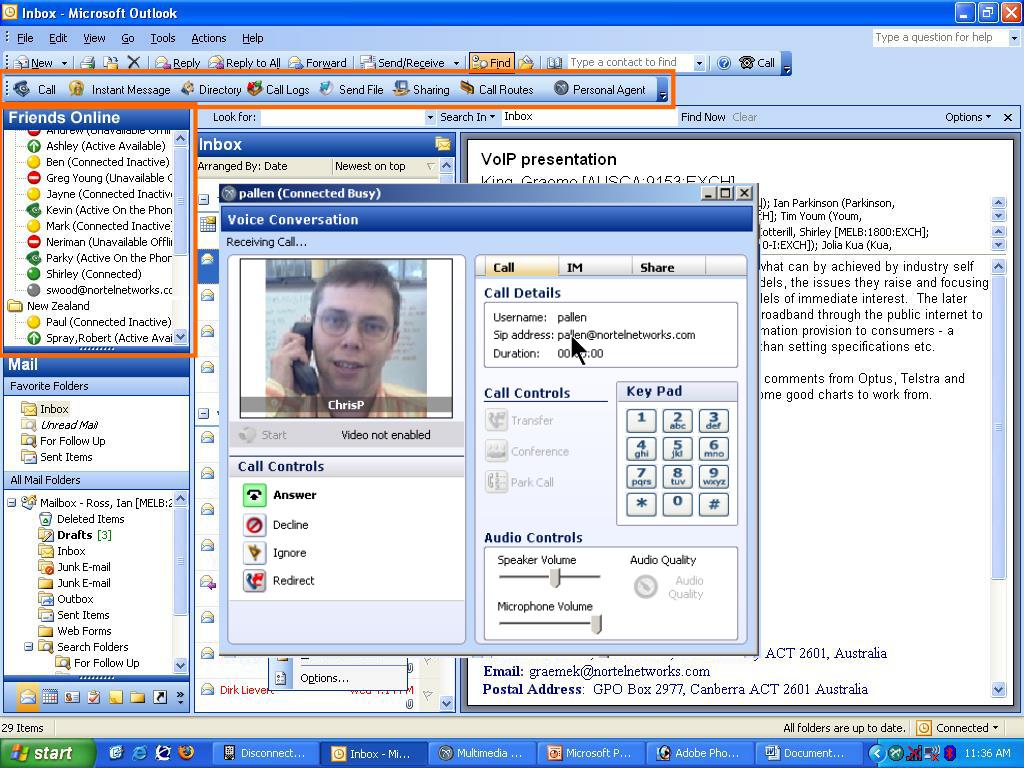Adjust the Microphone Volume slider
Image resolution: width=1024 pixels, height=768 pixels.
coord(596,624)
